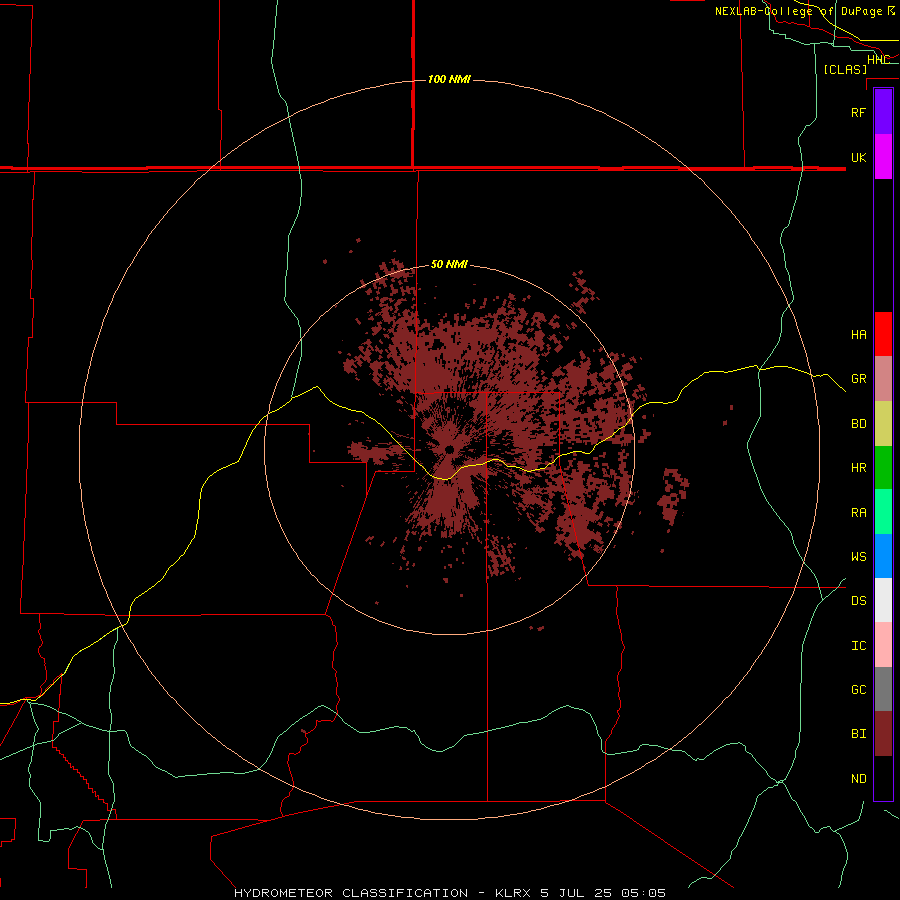Click the magenta UK legend color swatch
Screen dimensions: 900x900
(883, 157)
